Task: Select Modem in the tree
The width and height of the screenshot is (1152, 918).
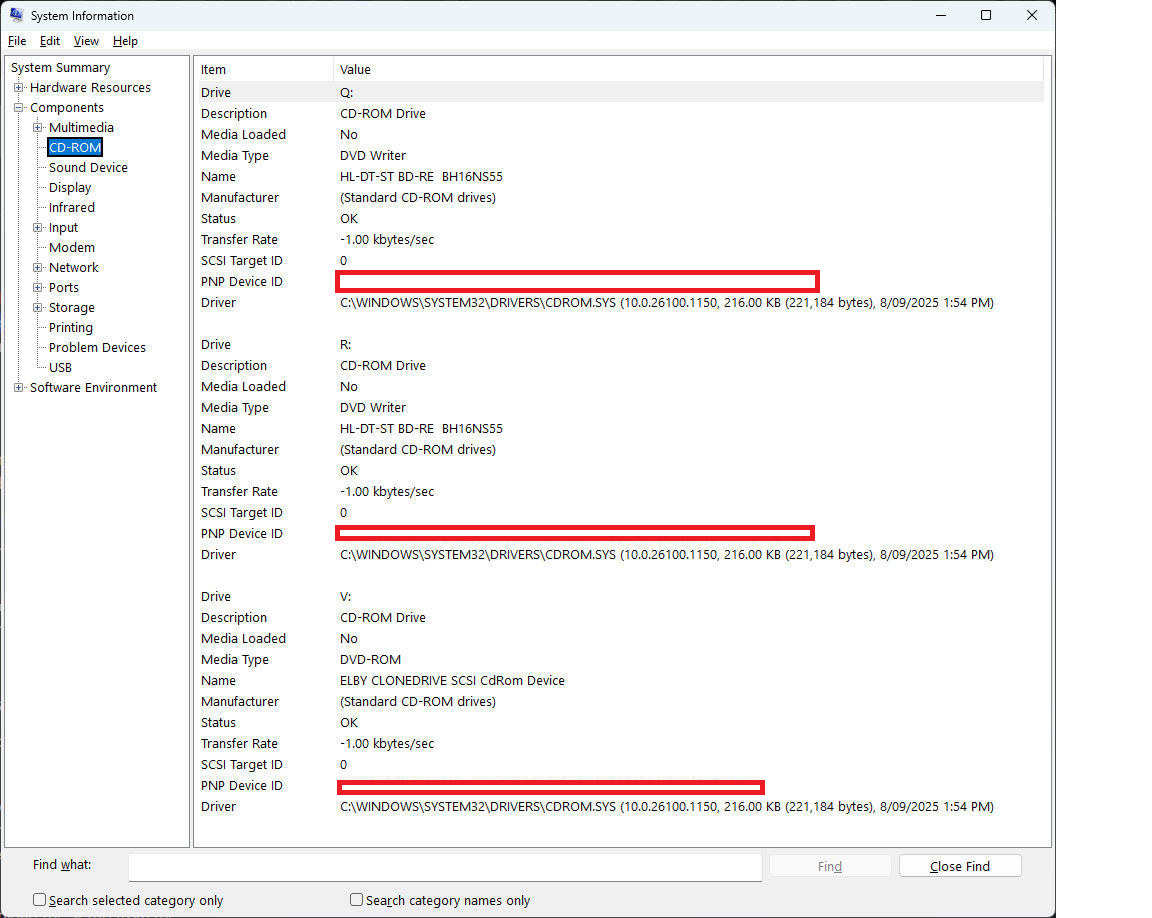Action: (71, 247)
